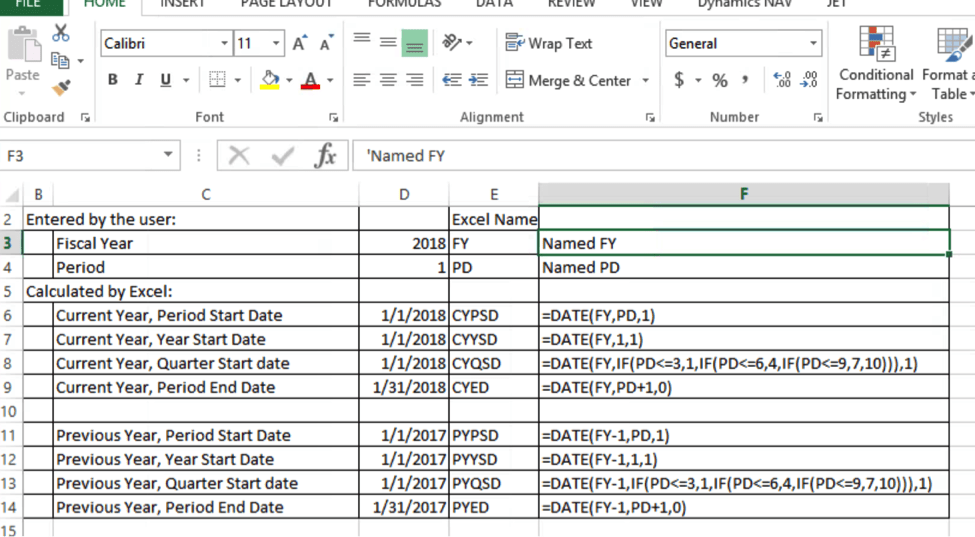The width and height of the screenshot is (975, 537).
Task: Apply red Font Color
Action: 310,80
